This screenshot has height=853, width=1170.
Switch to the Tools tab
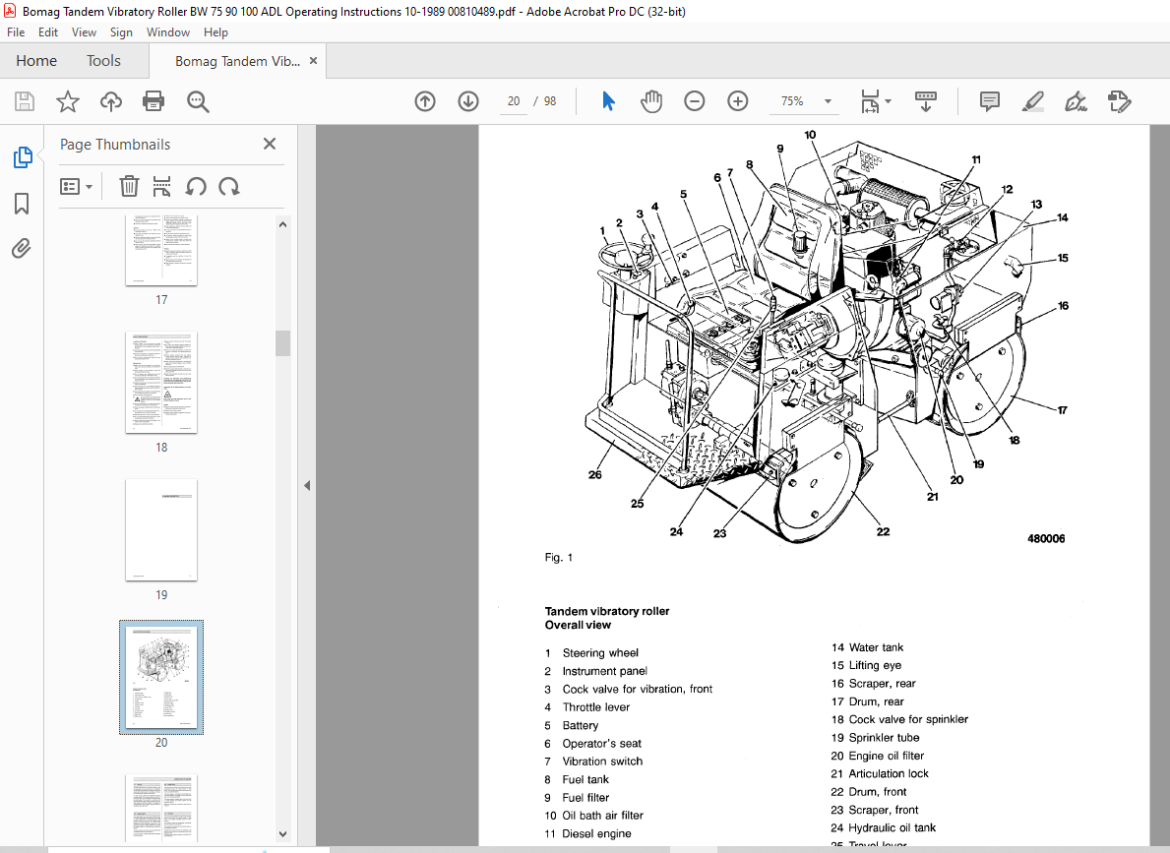(x=103, y=60)
